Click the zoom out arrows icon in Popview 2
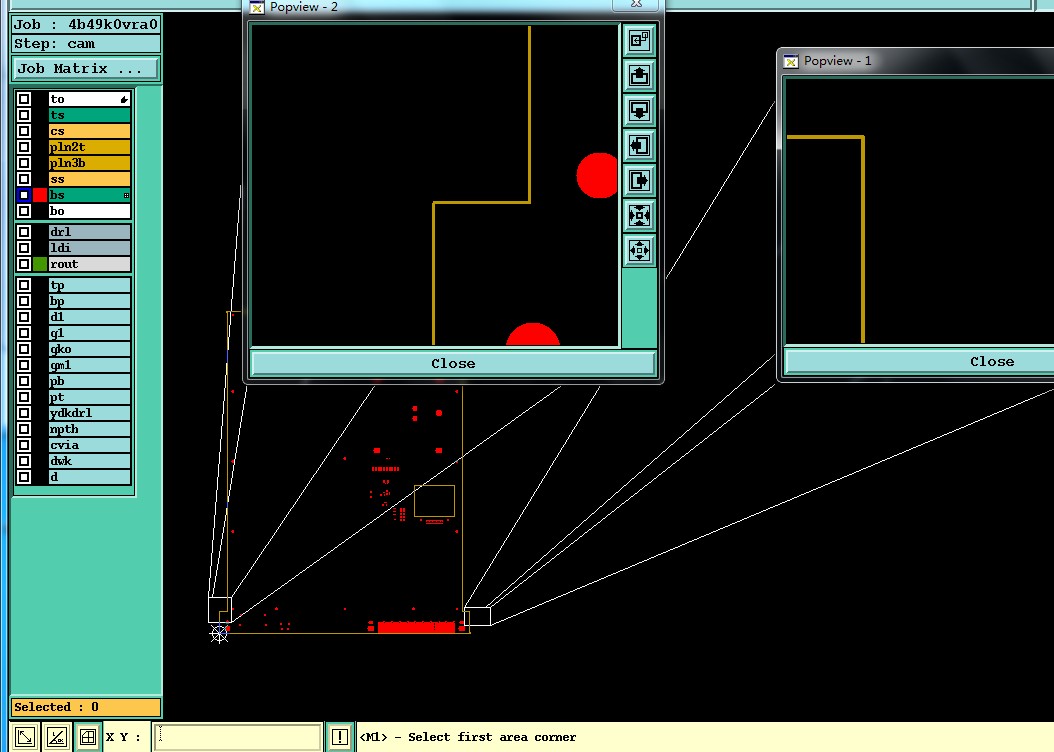The image size is (1054, 752). tap(639, 250)
